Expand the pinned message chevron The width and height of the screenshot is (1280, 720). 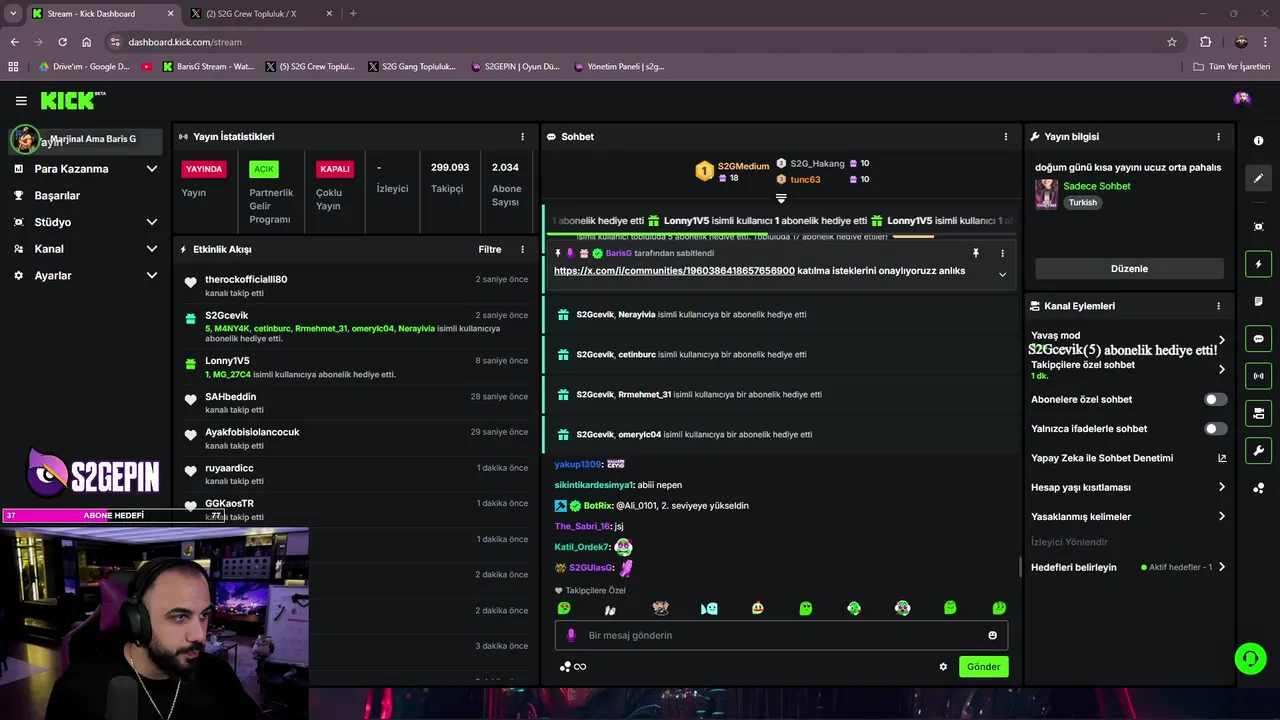(x=1002, y=275)
